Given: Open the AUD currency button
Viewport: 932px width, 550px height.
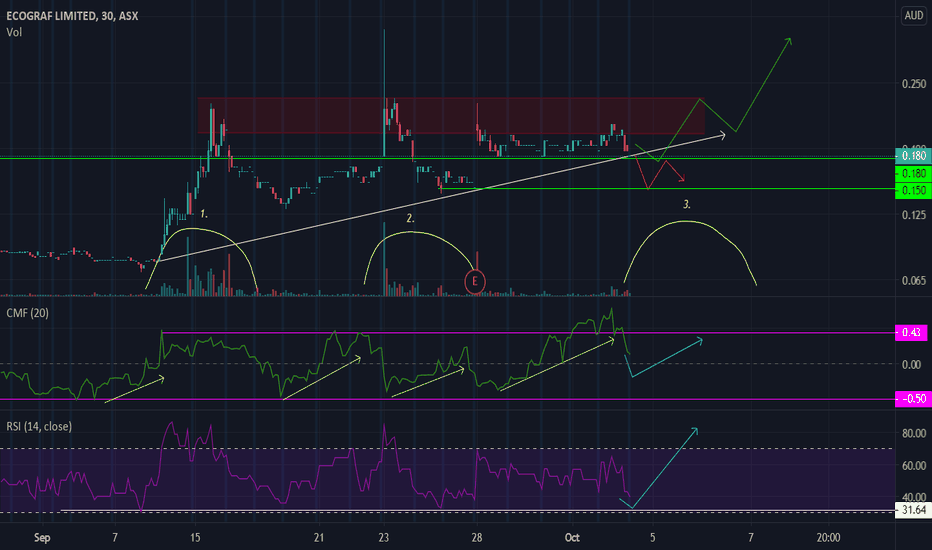Looking at the screenshot, I should click(914, 15).
